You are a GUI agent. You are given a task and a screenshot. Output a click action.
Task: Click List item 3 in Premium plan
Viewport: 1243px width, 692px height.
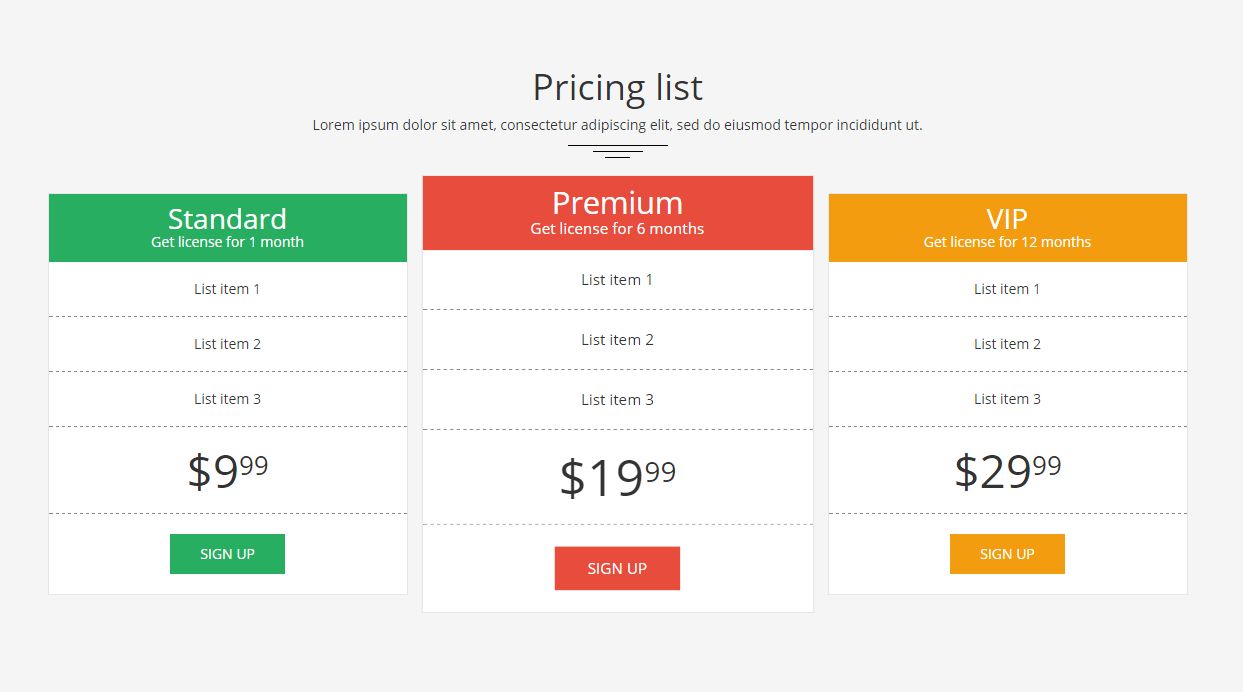(x=617, y=400)
